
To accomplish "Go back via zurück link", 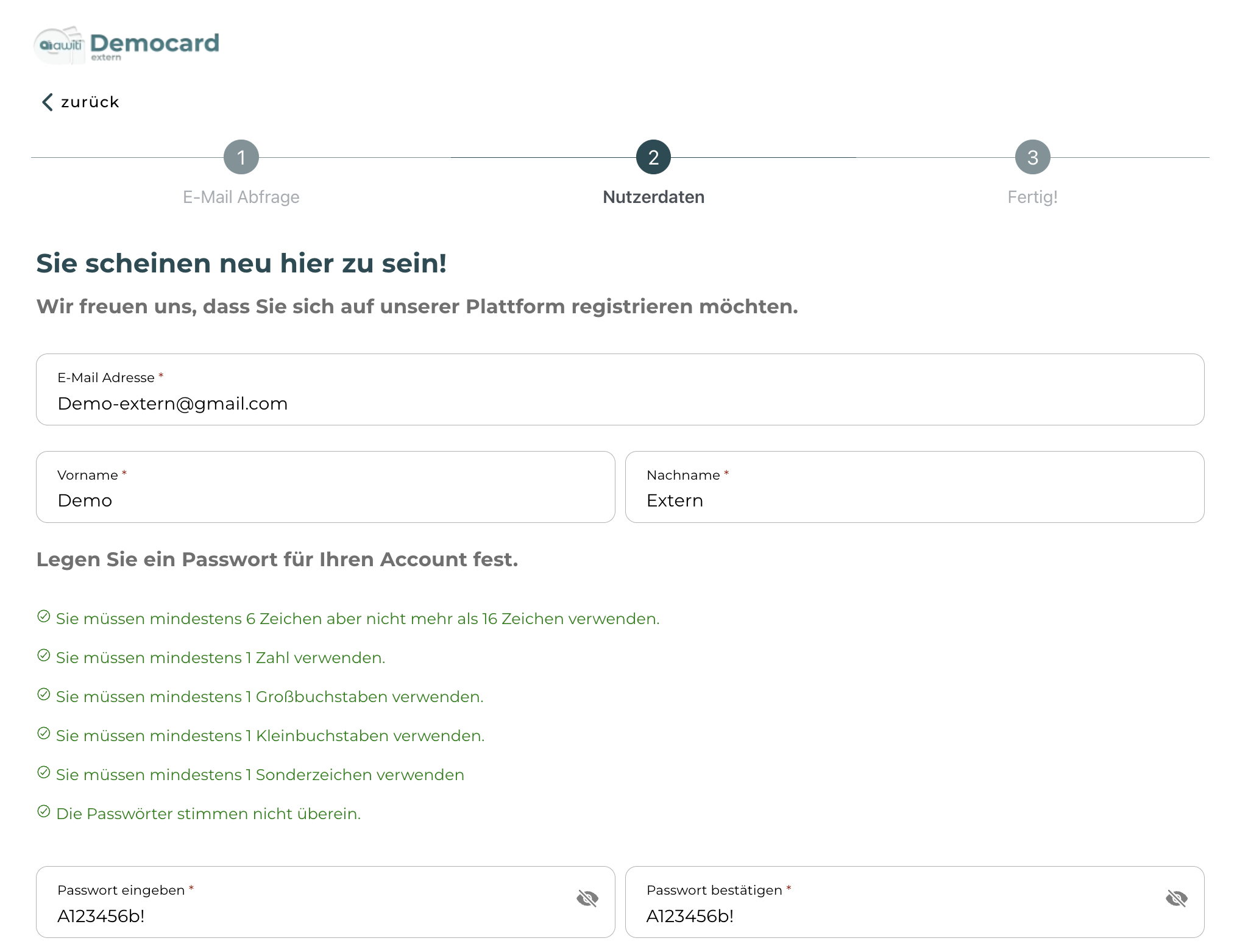I will coord(90,102).
